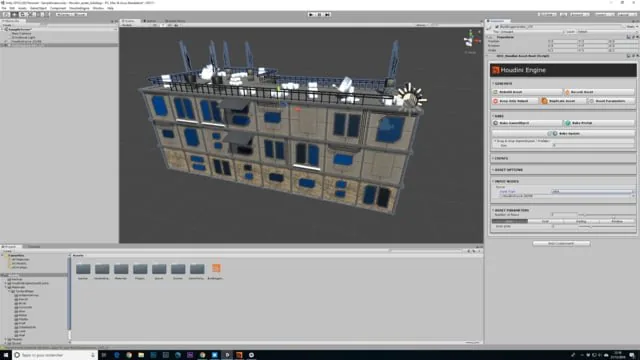This screenshot has width=640, height=360.
Task: Click the Bake GameObject button
Action: [x=527, y=123]
